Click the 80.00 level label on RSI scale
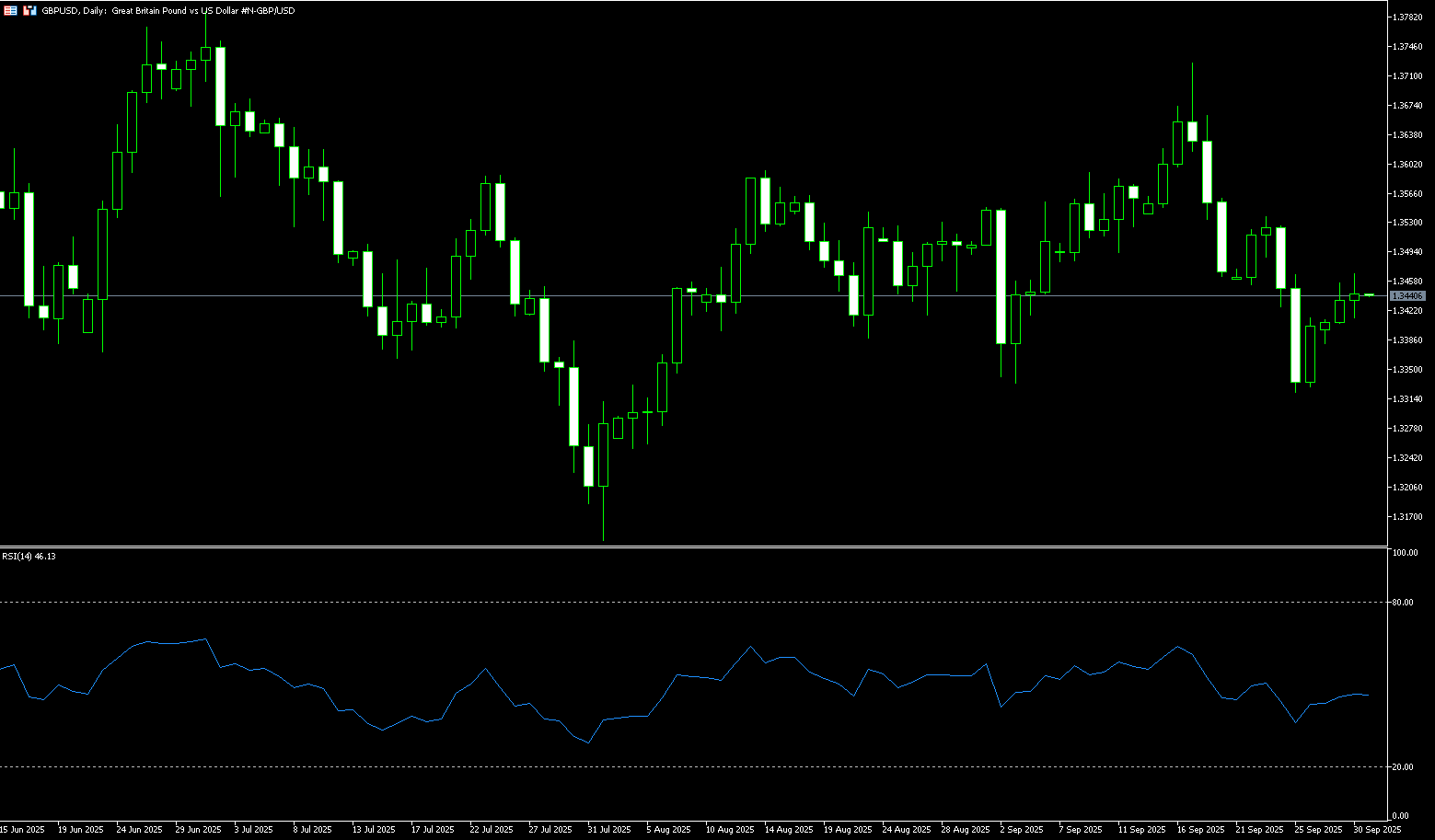Screen dimensions: 1435x840 (1404, 603)
